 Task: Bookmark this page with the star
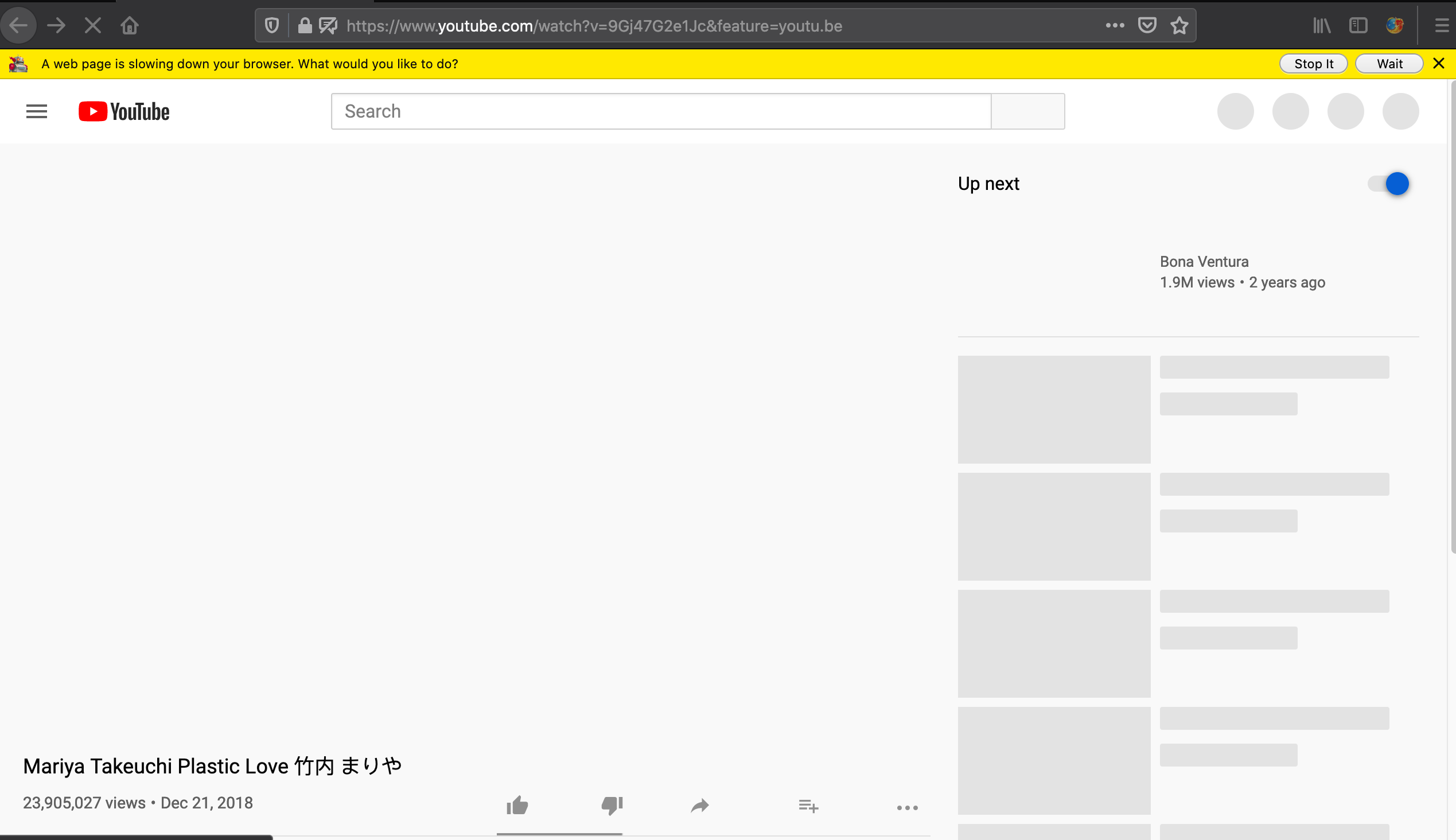(1178, 25)
